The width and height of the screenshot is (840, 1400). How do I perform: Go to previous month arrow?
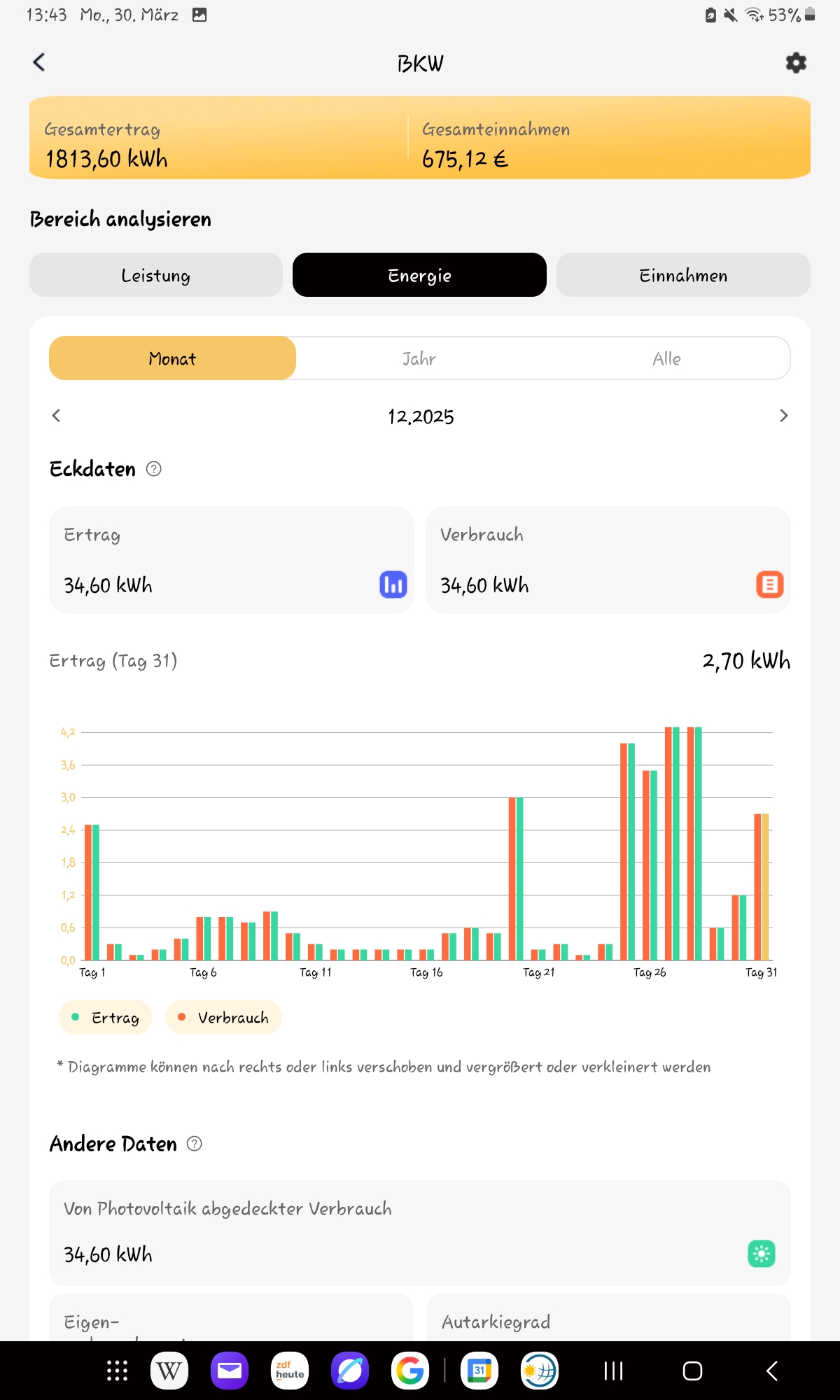pyautogui.click(x=57, y=416)
